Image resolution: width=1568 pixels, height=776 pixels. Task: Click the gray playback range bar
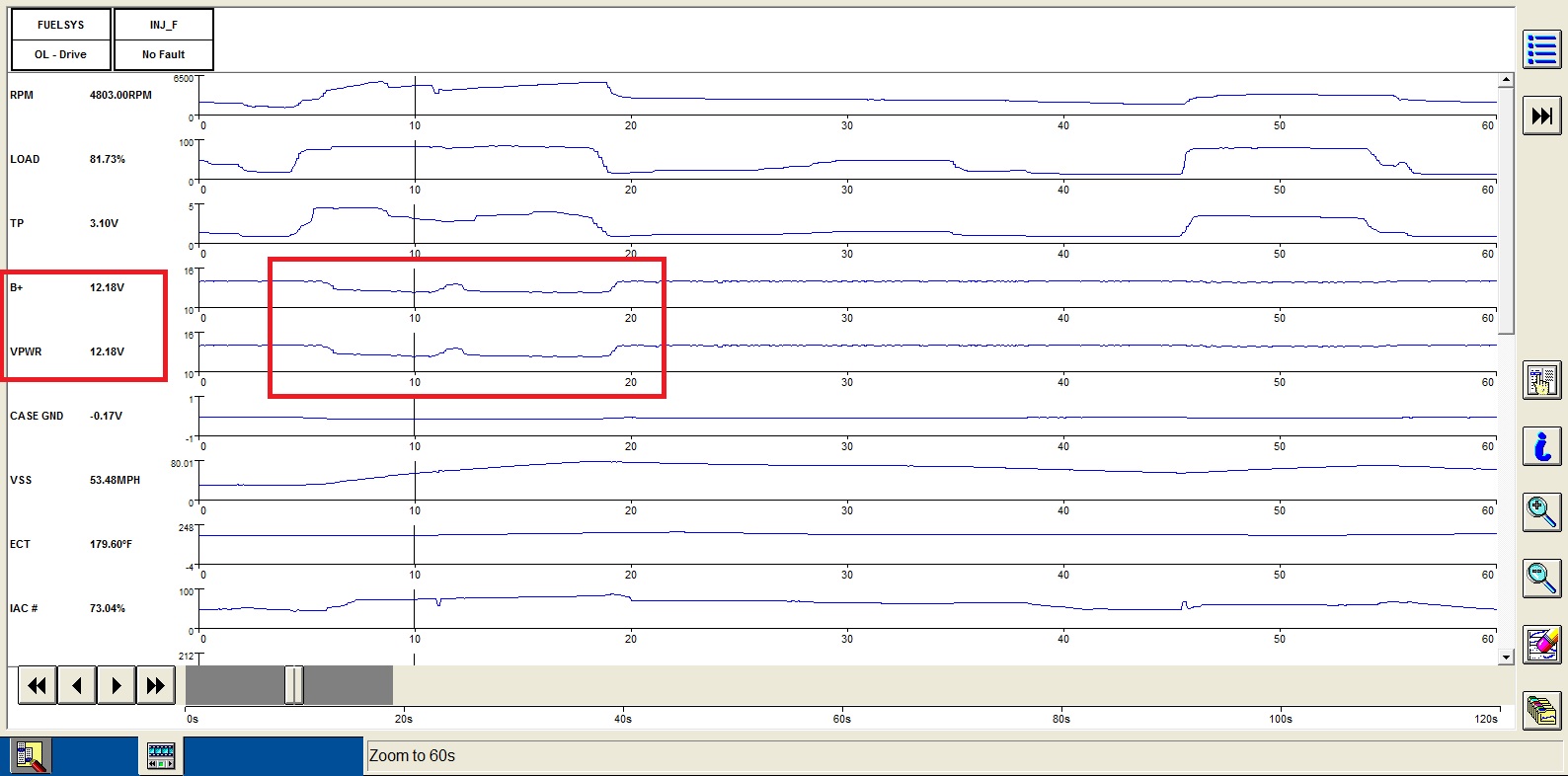click(289, 685)
